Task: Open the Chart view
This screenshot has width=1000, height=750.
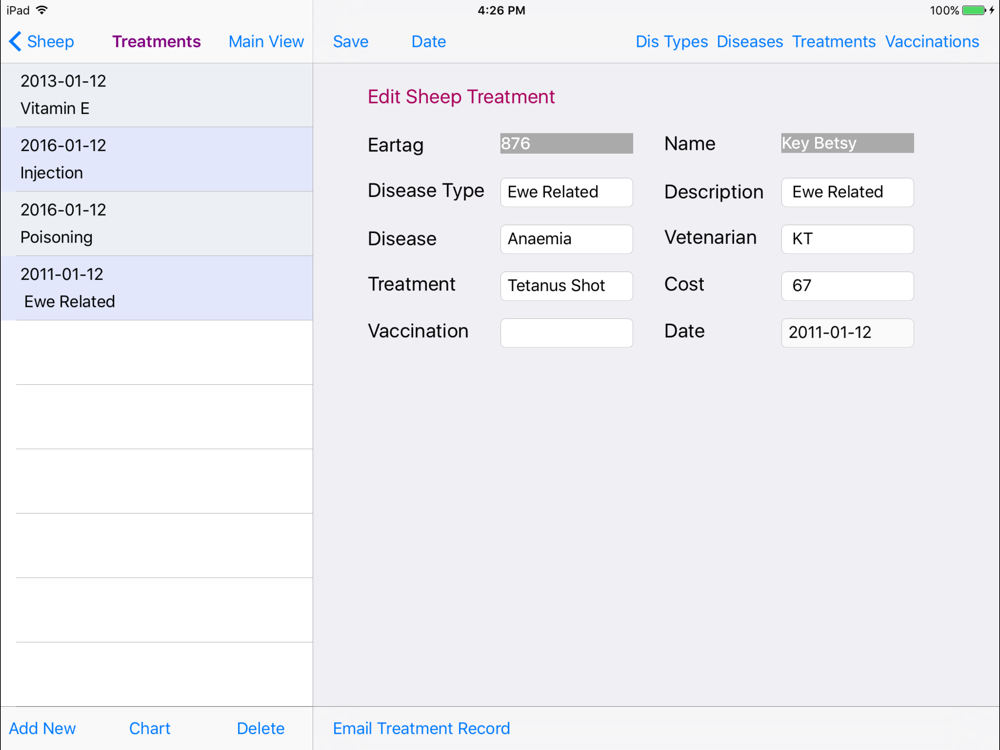Action: (150, 728)
